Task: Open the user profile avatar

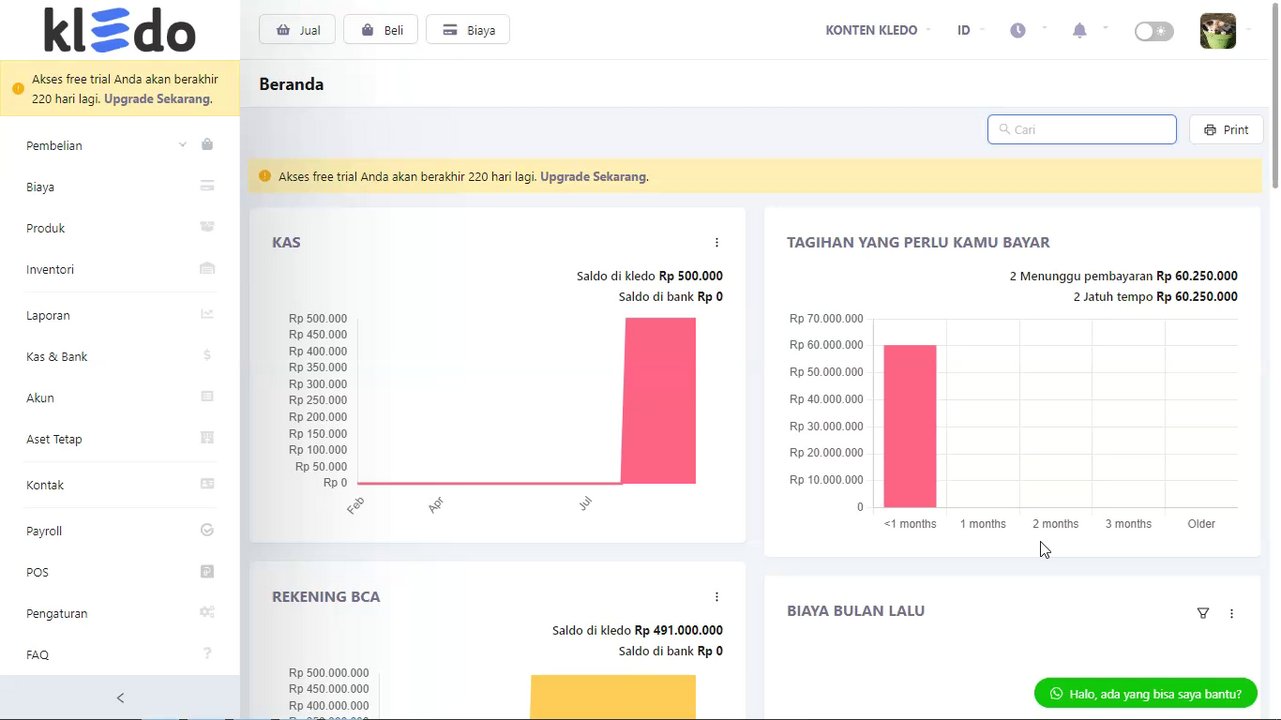Action: coord(1218,31)
